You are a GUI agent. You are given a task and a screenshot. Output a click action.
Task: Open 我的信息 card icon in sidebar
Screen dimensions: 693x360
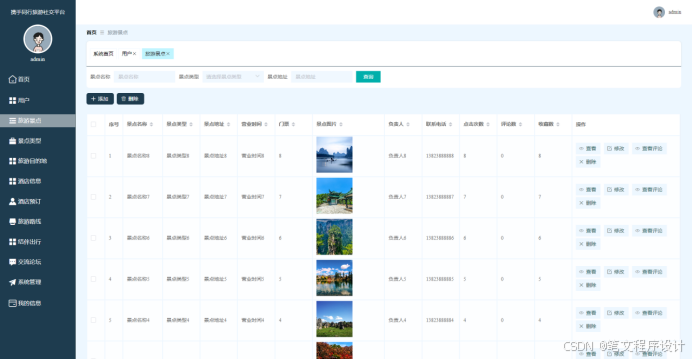coord(12,303)
